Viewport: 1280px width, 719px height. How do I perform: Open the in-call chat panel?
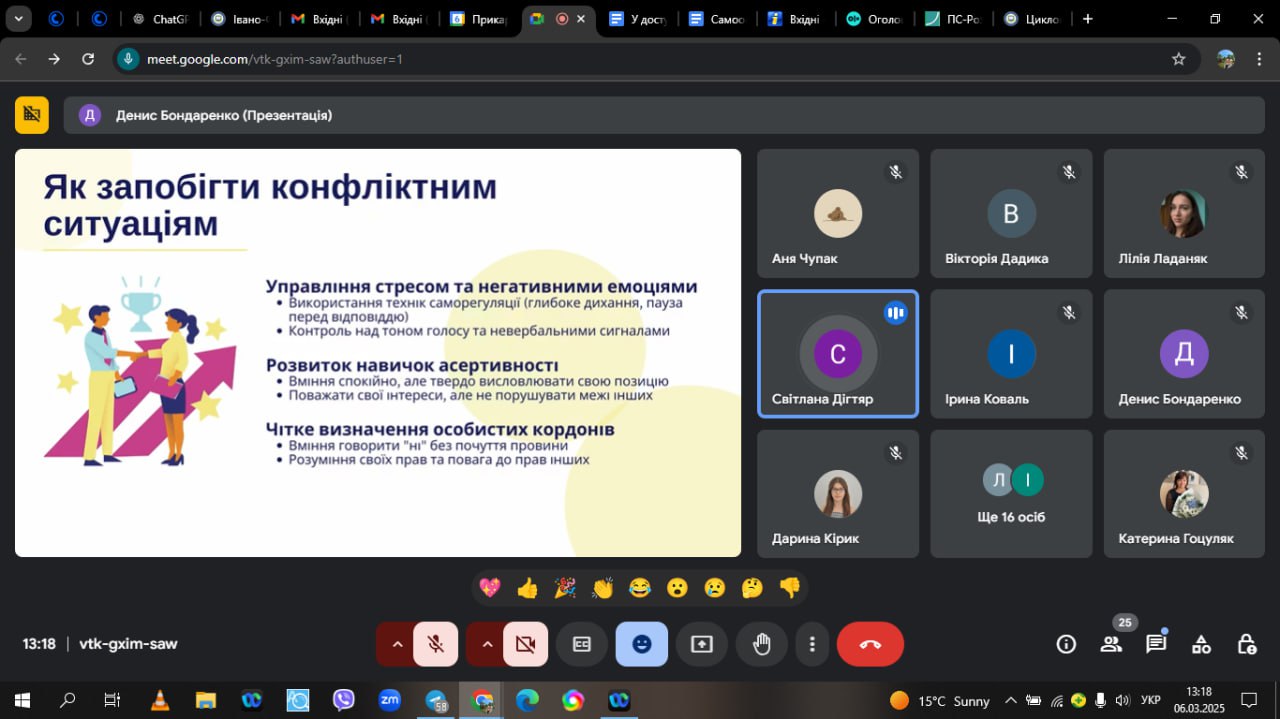click(x=1156, y=644)
